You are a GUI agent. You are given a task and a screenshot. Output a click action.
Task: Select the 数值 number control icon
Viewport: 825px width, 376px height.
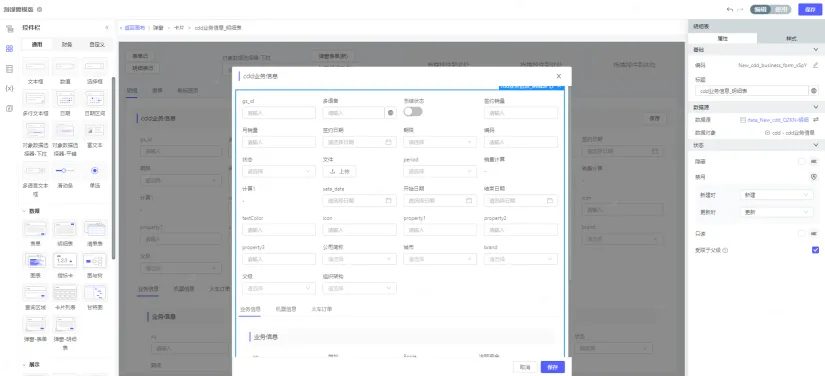point(65,67)
